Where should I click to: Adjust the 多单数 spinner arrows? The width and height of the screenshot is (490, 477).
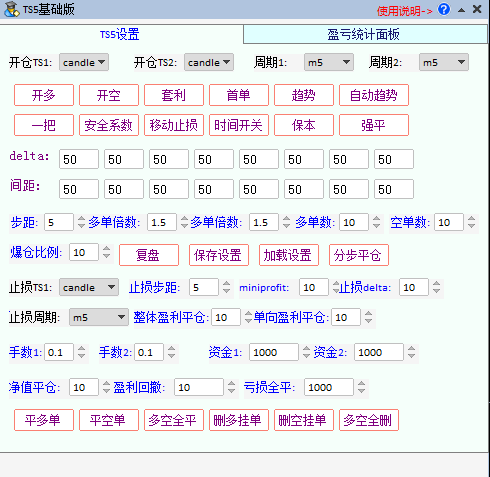tap(376, 222)
